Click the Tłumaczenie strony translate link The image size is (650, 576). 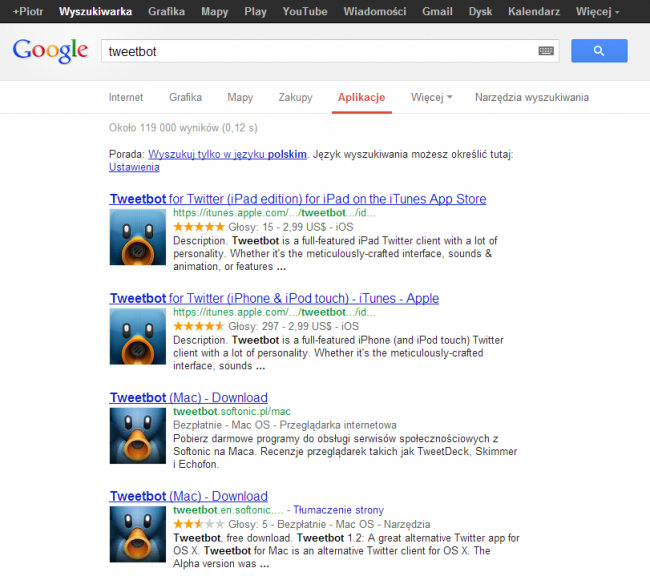[339, 510]
